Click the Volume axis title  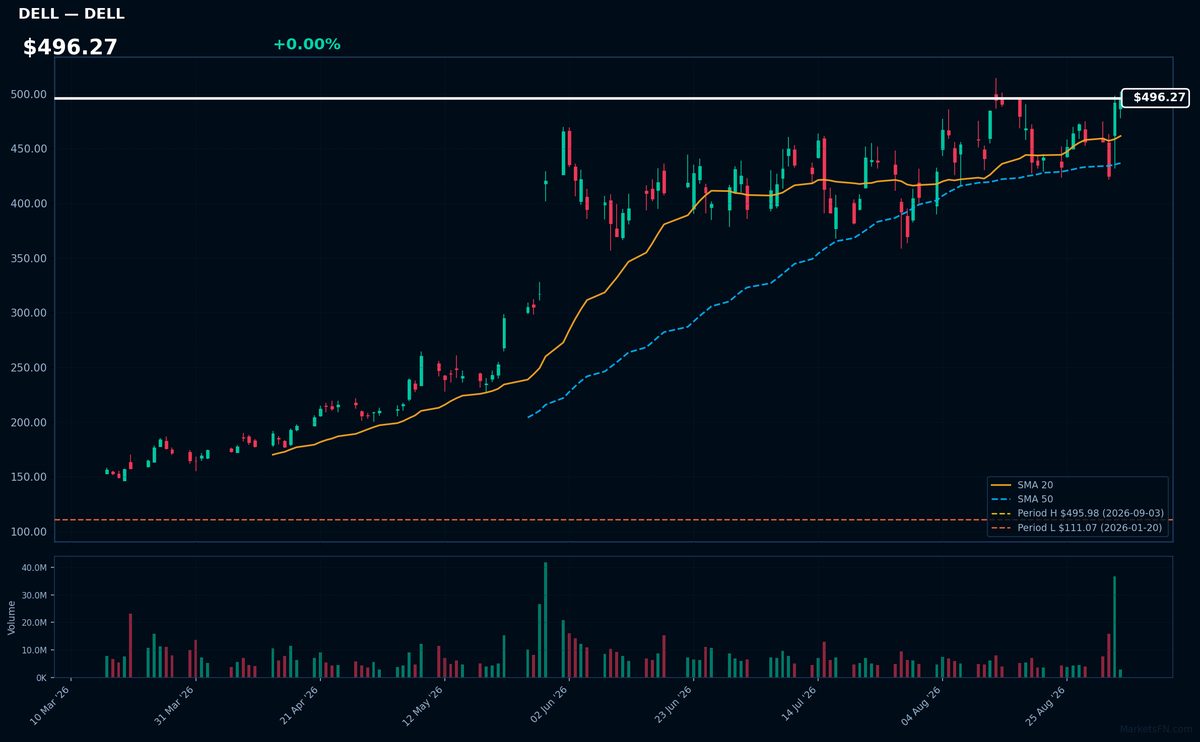(x=11, y=617)
